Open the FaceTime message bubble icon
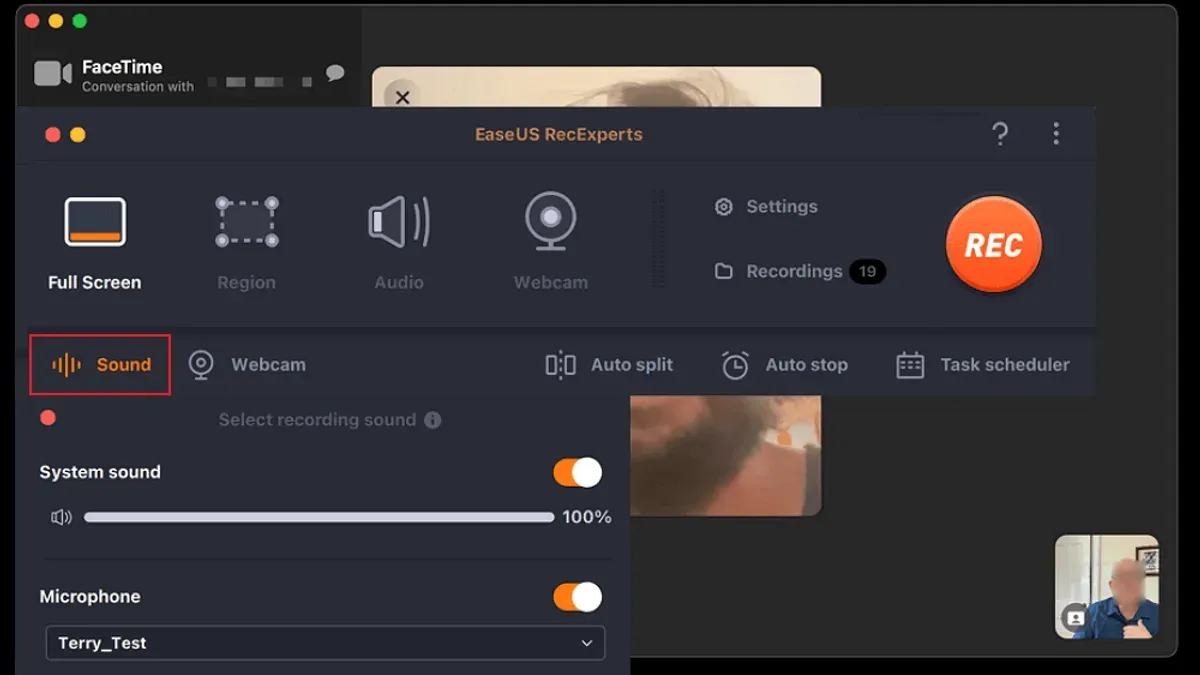Screen dimensions: 1200x675 point(335,73)
